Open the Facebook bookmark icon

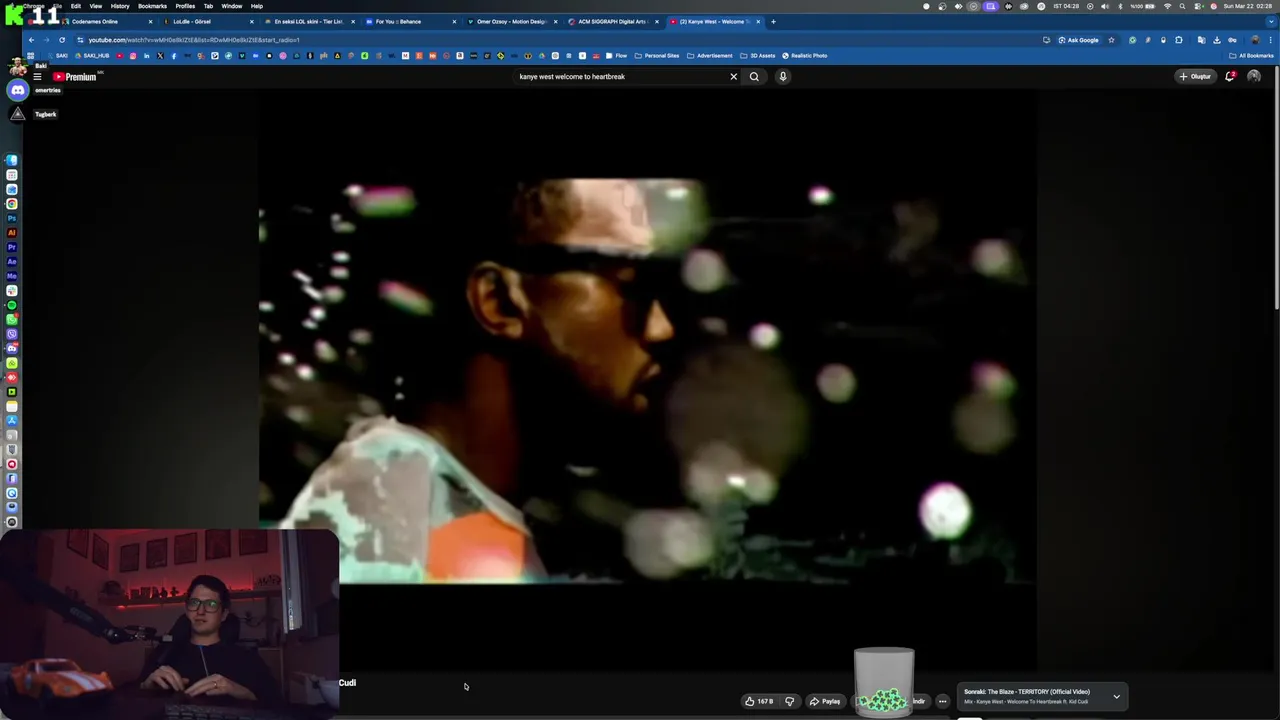coord(173,56)
